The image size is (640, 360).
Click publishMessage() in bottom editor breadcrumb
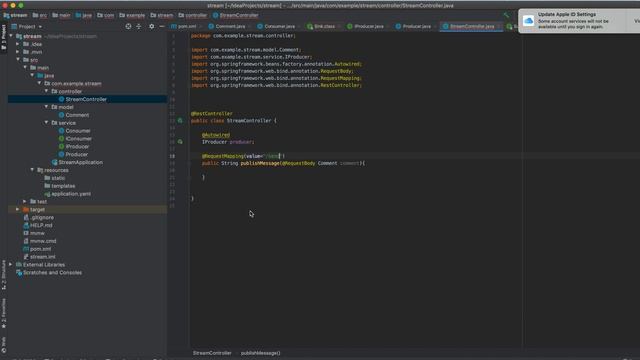260,353
